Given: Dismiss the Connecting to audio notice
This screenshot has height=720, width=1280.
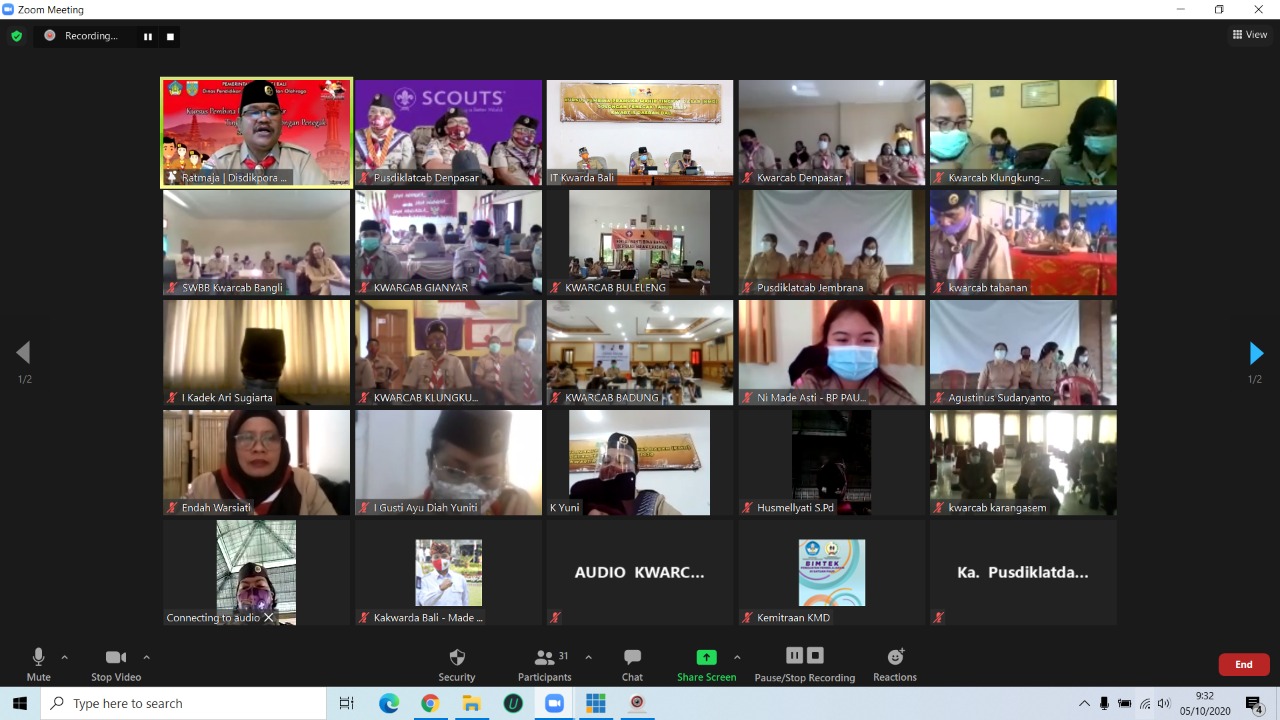Looking at the screenshot, I should coord(268,618).
